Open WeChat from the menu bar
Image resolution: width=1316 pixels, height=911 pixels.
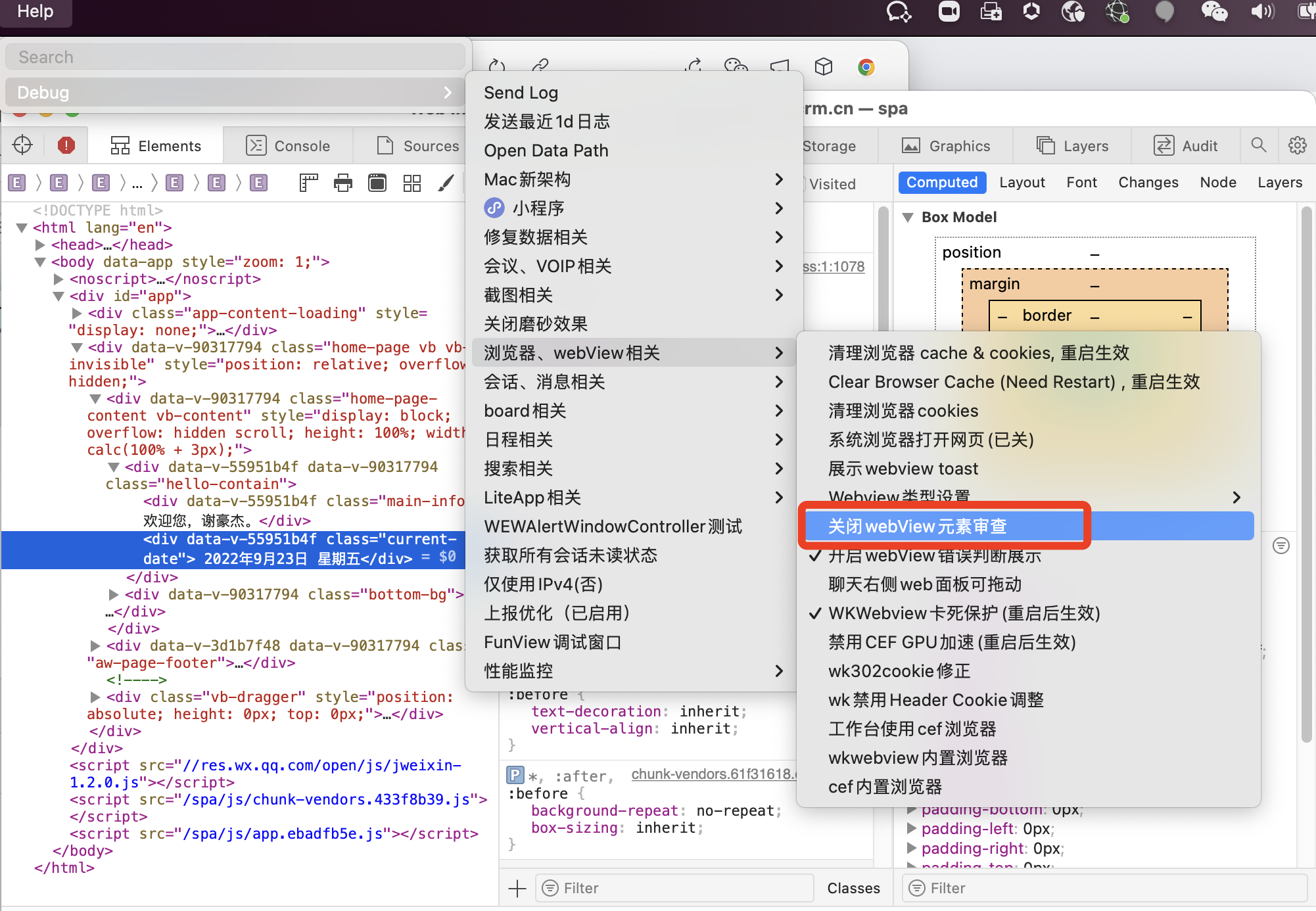click(1213, 11)
